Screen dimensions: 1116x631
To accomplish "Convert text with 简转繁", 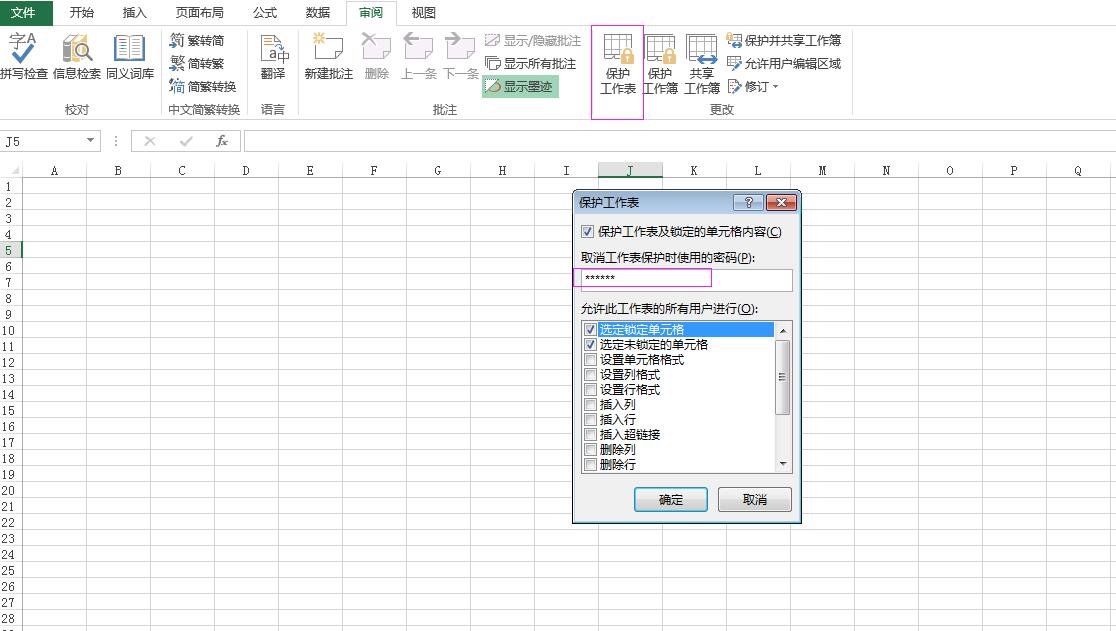I will coord(197,63).
